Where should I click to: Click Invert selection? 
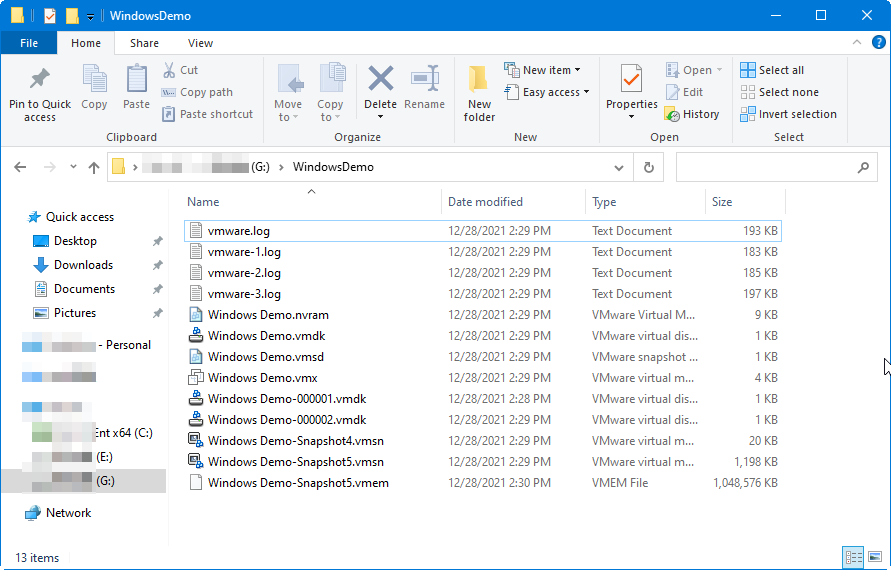788,114
